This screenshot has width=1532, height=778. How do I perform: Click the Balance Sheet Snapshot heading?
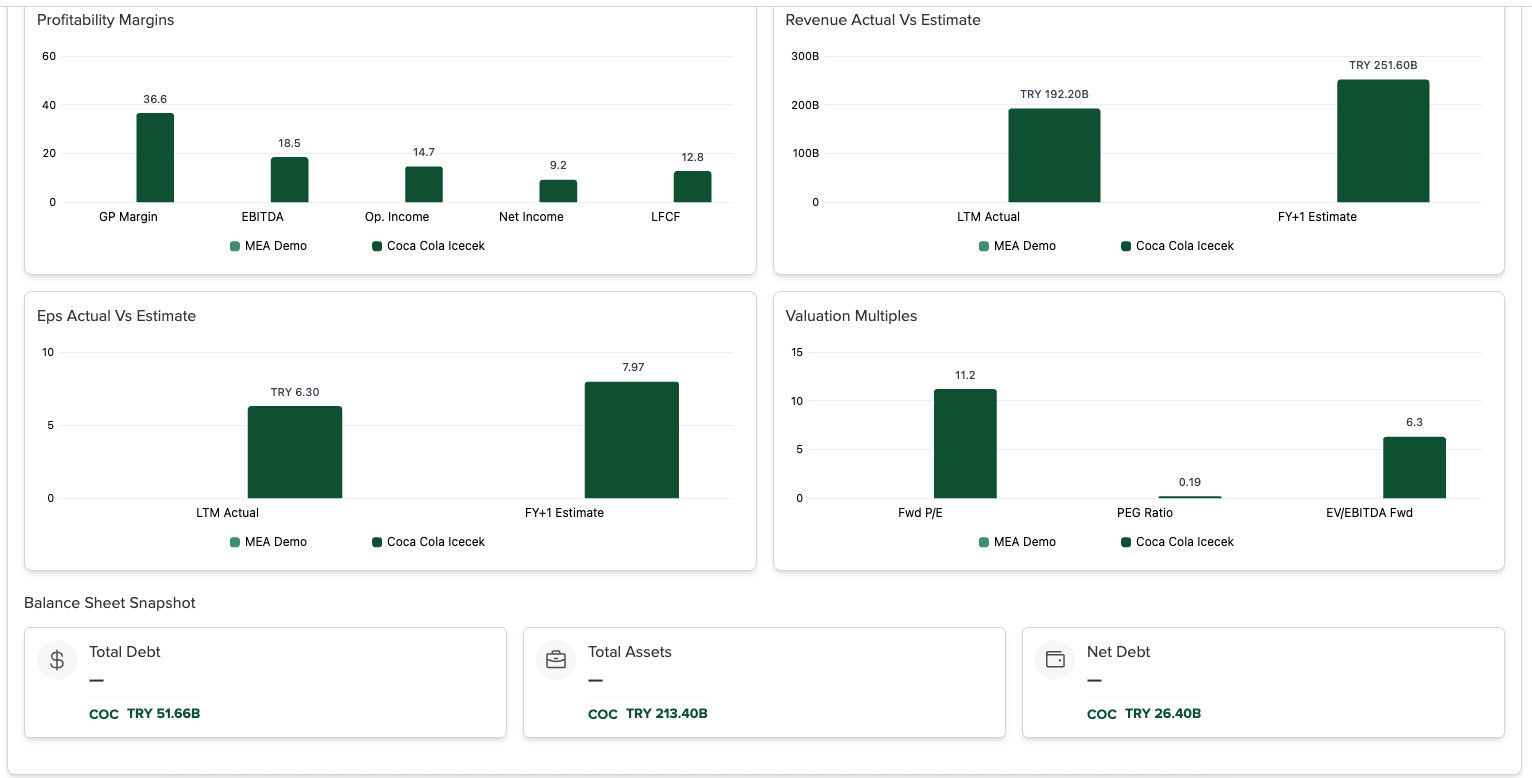pos(110,603)
